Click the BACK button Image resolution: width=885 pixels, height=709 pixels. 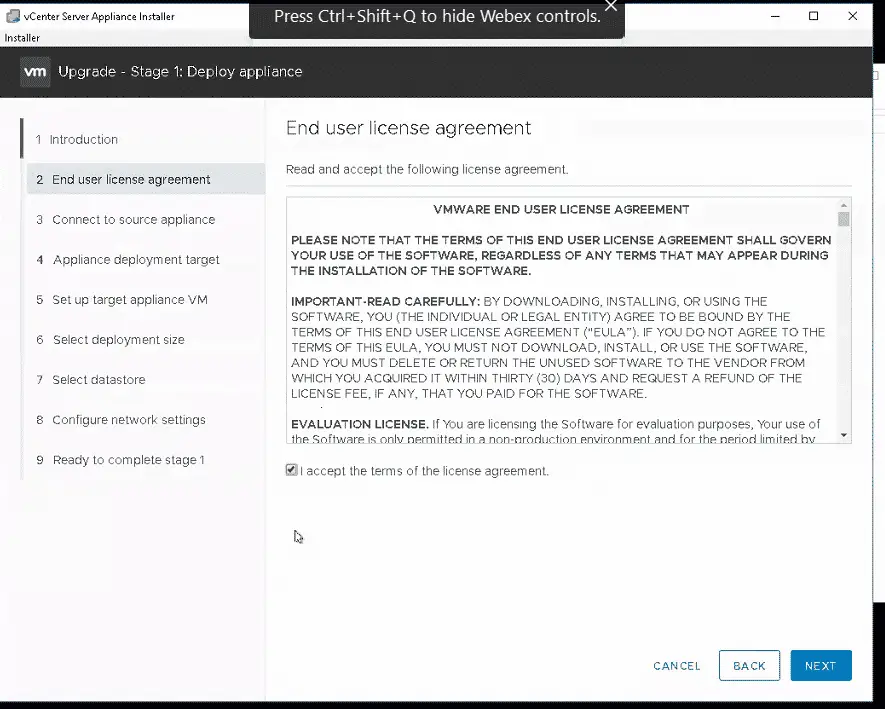[749, 666]
